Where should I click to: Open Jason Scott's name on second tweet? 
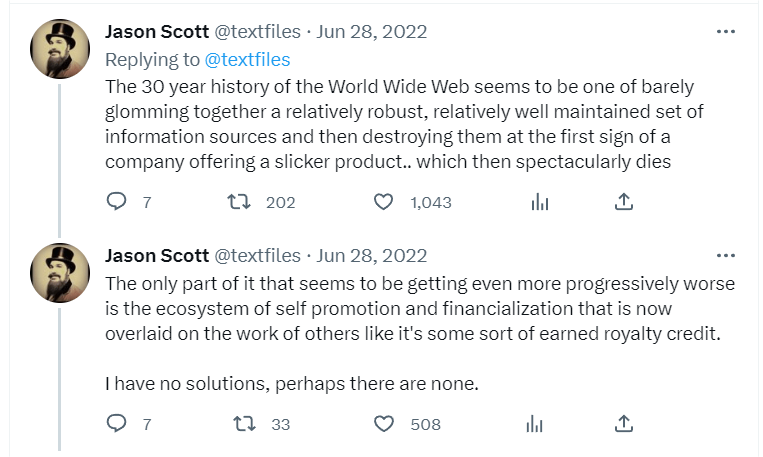point(157,256)
